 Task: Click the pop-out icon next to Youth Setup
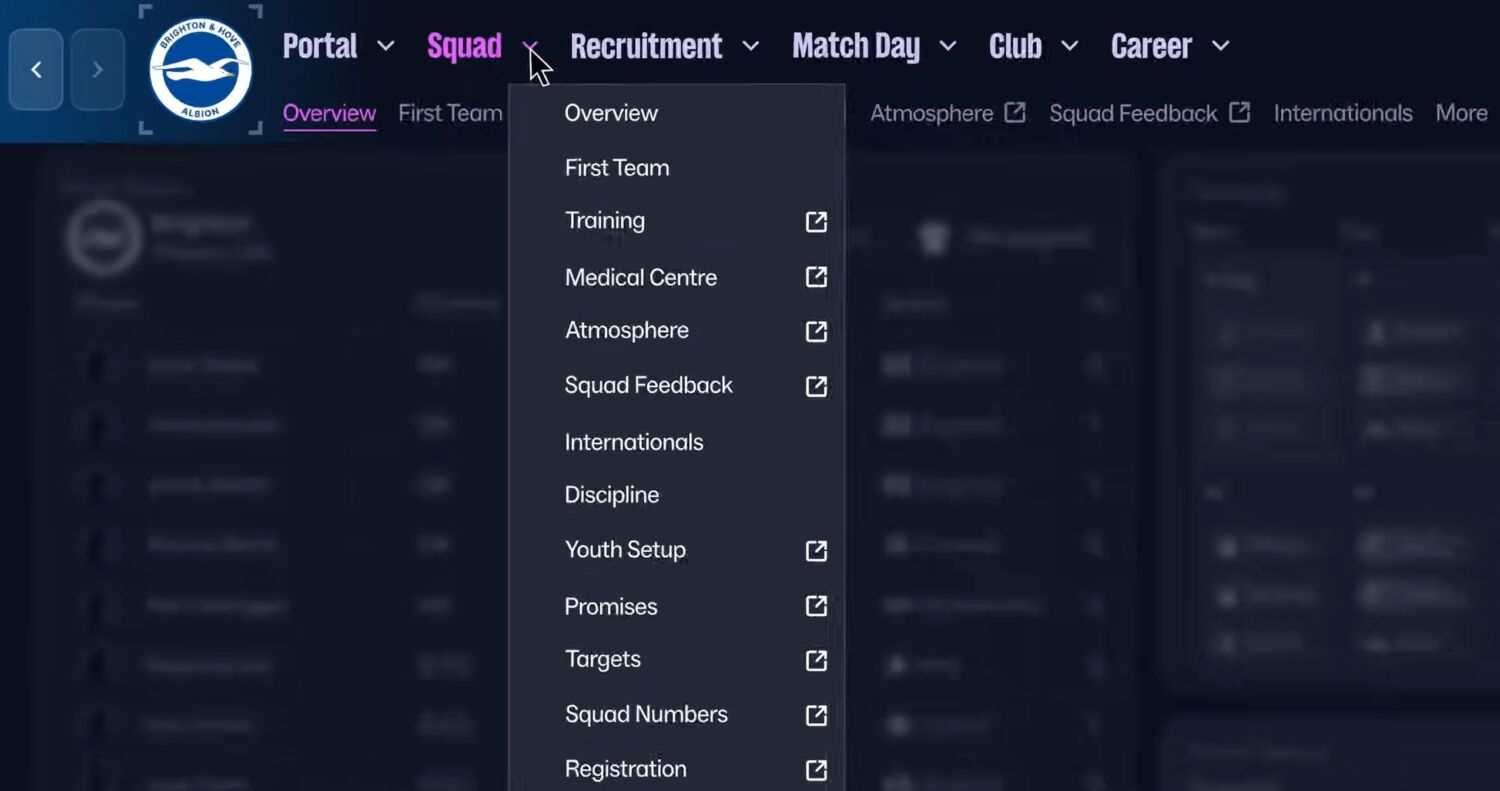[x=816, y=550]
